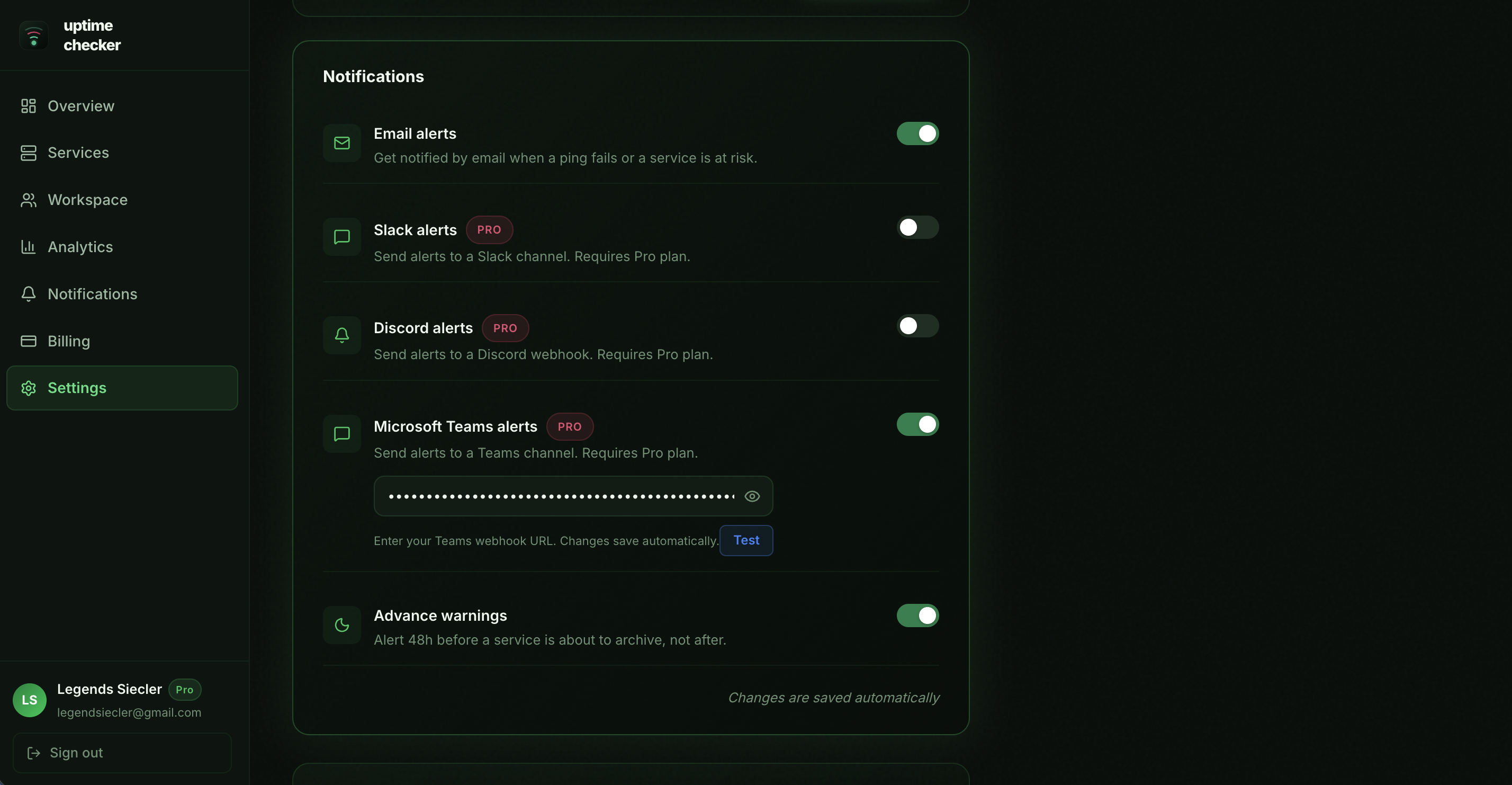The height and width of the screenshot is (785, 1512).
Task: Click the Pro plan badge beside Legends Siecler
Action: 184,689
